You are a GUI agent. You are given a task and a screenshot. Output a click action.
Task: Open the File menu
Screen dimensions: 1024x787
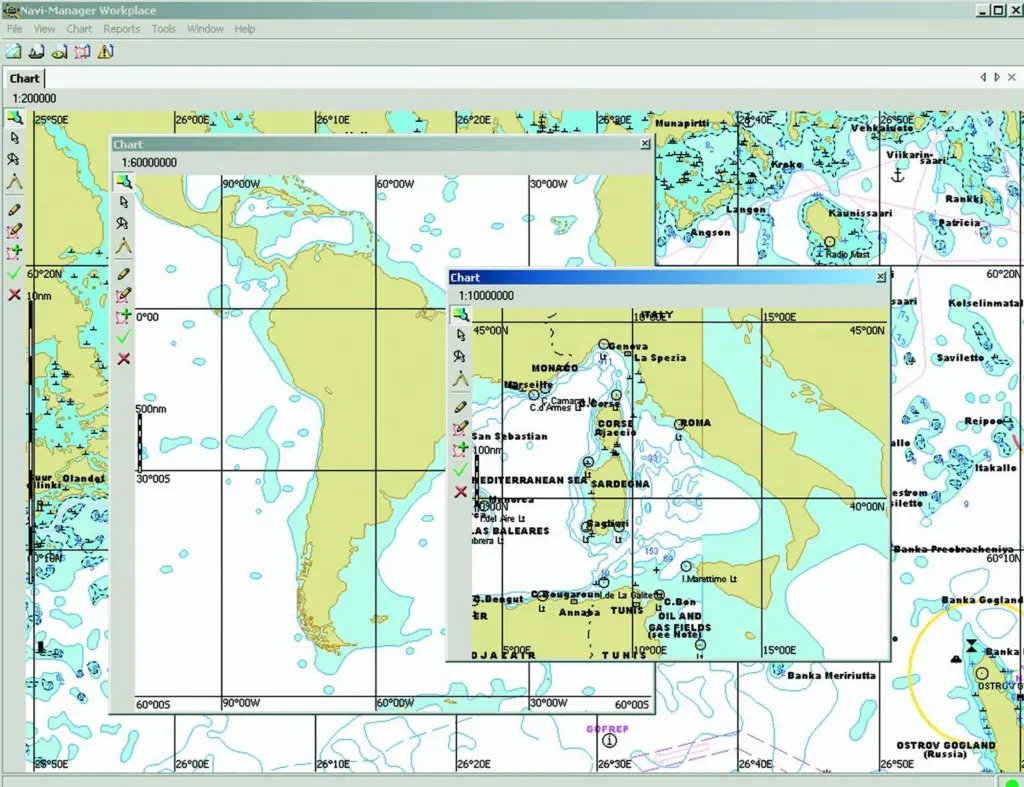[x=14, y=29]
